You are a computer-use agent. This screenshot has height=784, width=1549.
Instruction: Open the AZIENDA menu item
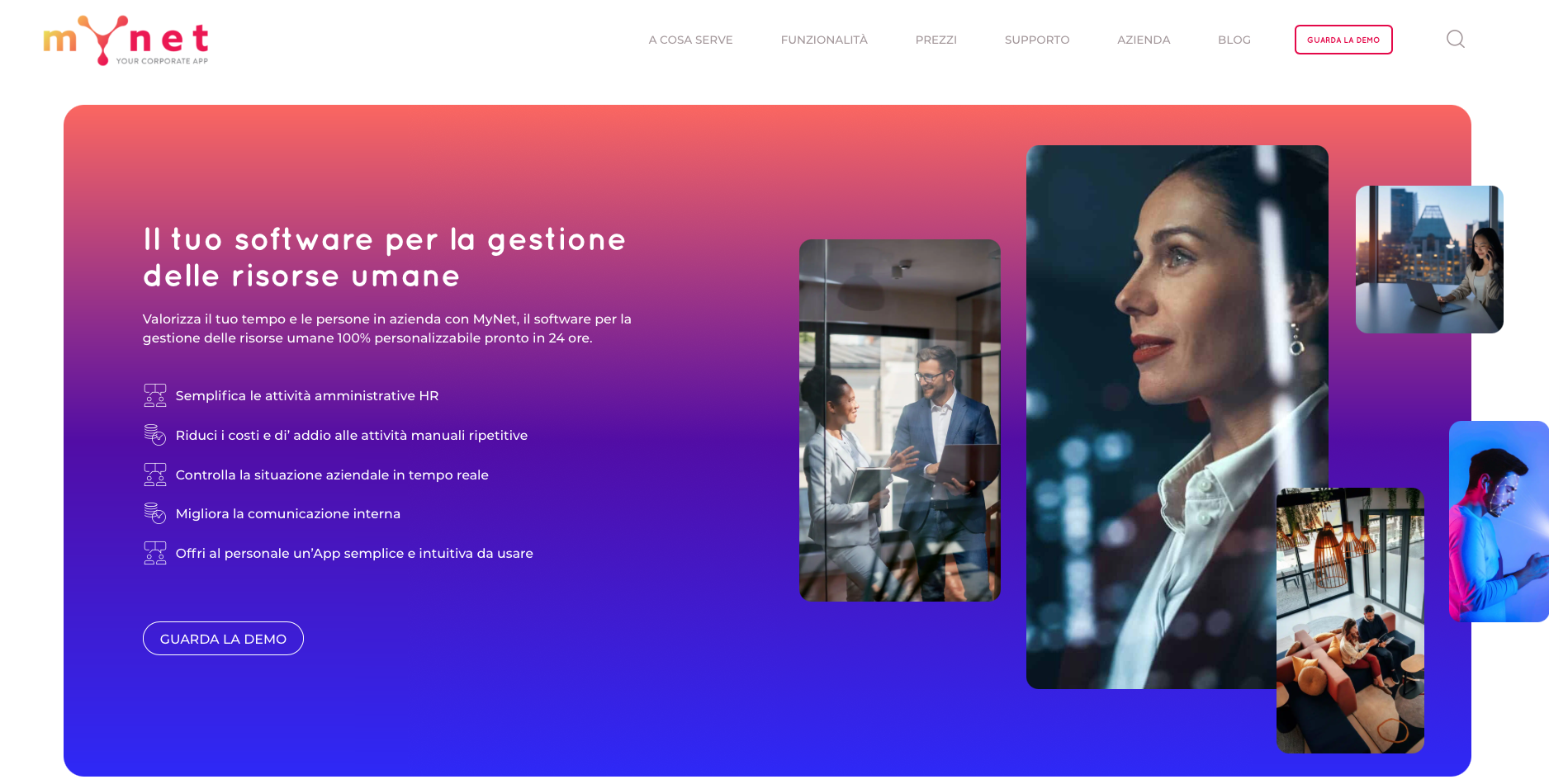(1144, 40)
